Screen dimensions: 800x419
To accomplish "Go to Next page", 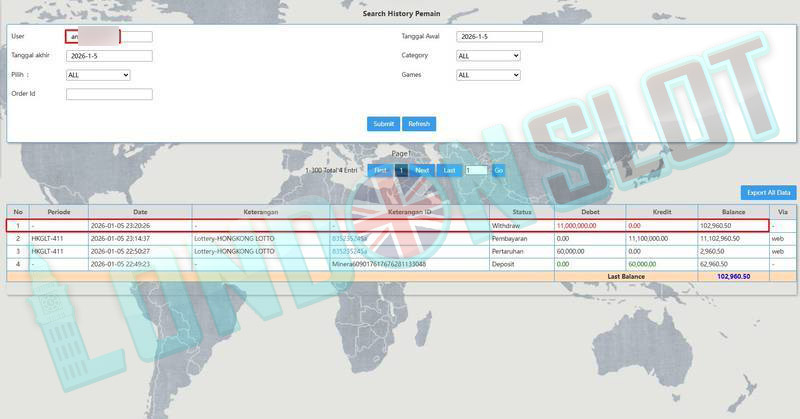I will tap(422, 171).
